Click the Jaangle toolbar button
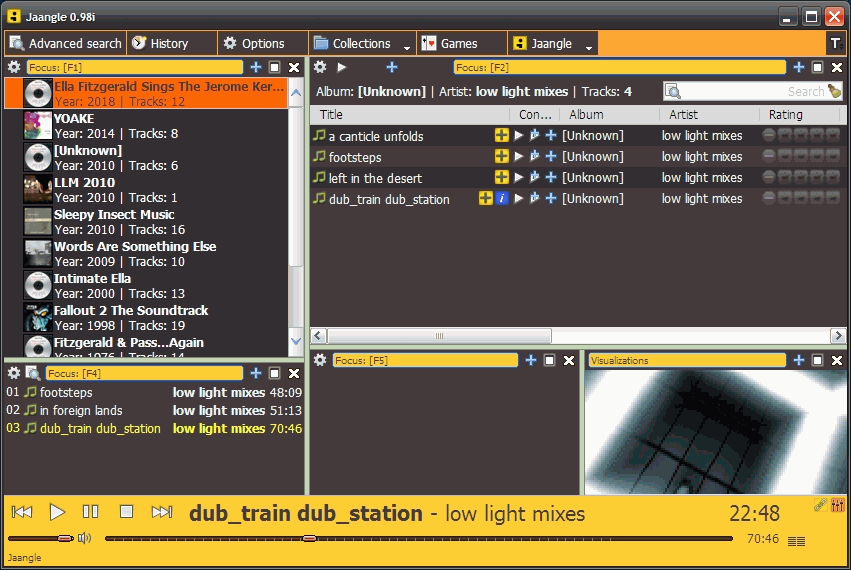 pyautogui.click(x=544, y=43)
